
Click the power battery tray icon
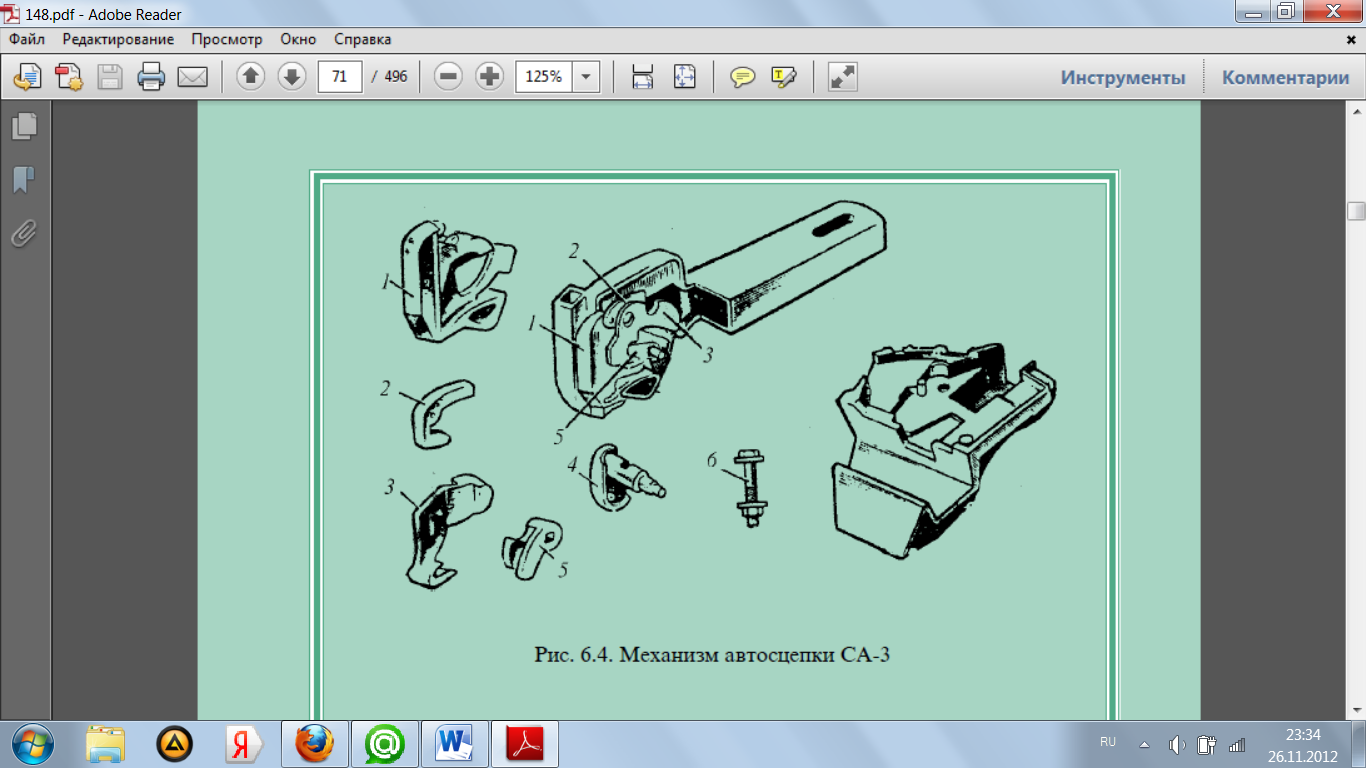[1206, 745]
